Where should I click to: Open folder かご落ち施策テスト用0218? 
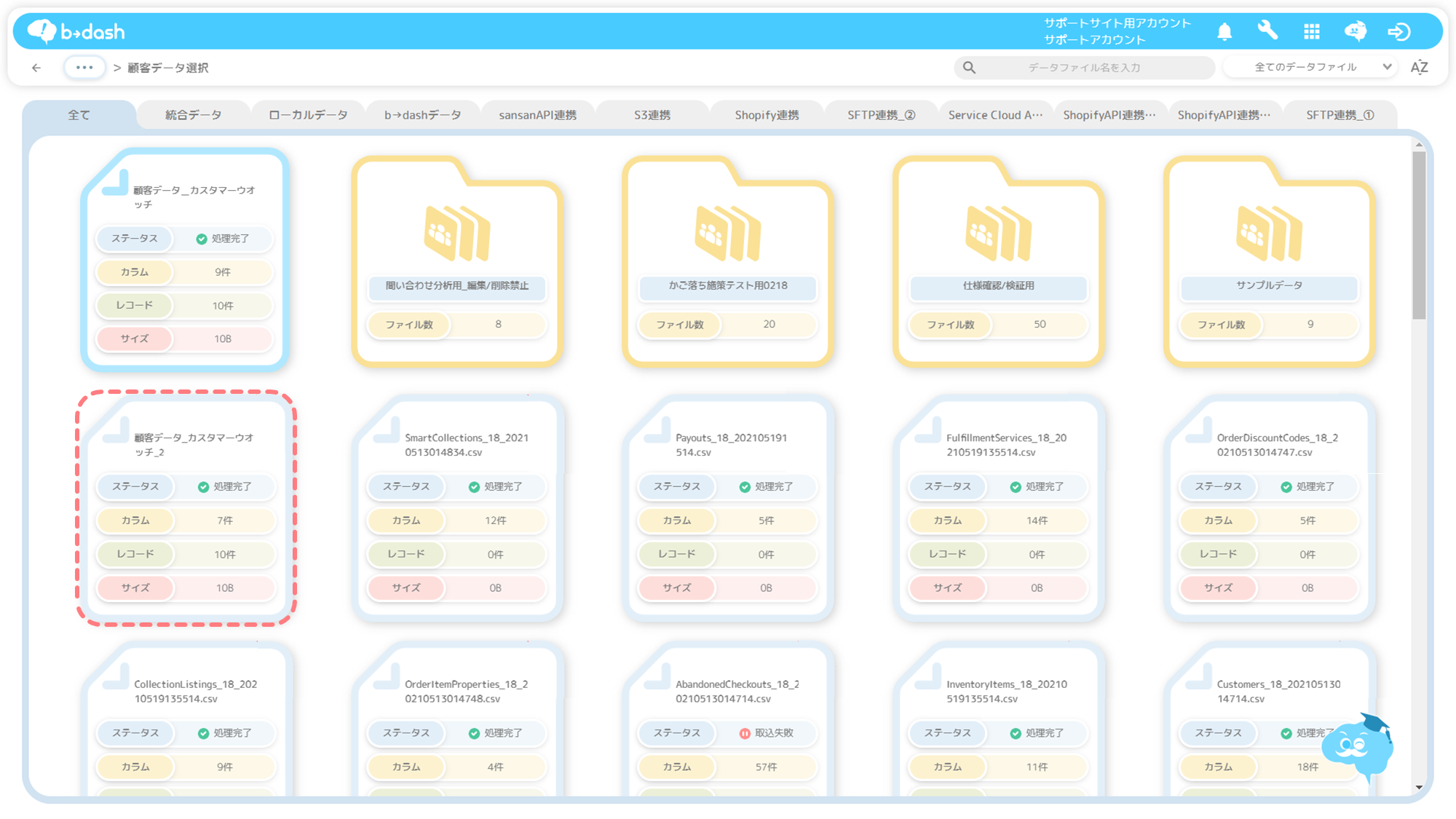pos(728,262)
